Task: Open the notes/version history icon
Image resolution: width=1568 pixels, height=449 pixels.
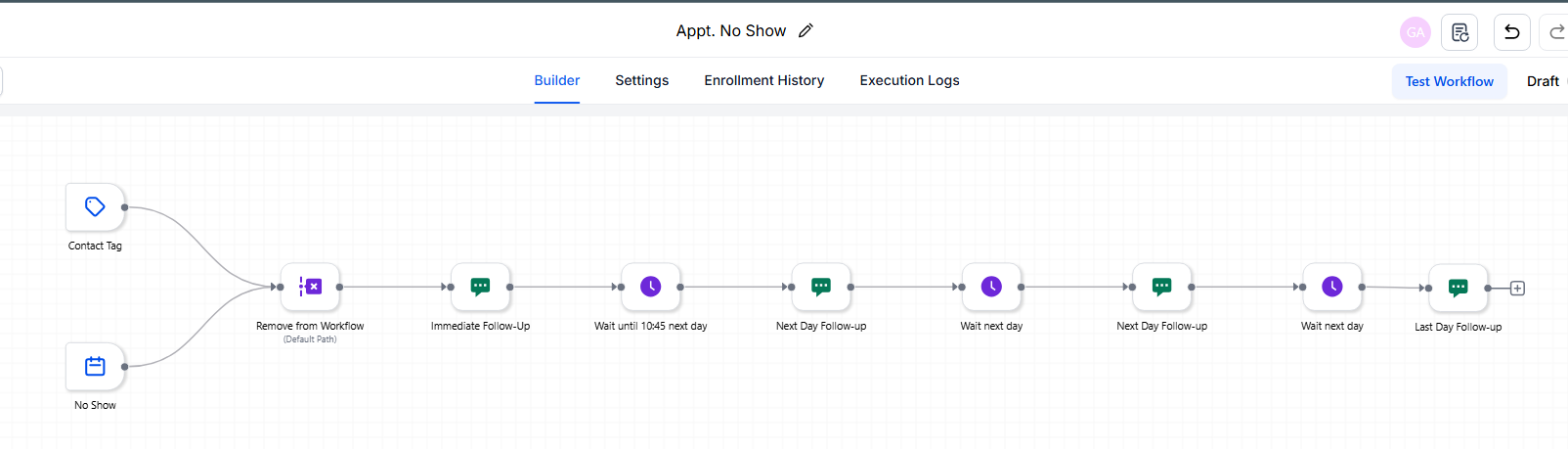Action: (x=1459, y=32)
